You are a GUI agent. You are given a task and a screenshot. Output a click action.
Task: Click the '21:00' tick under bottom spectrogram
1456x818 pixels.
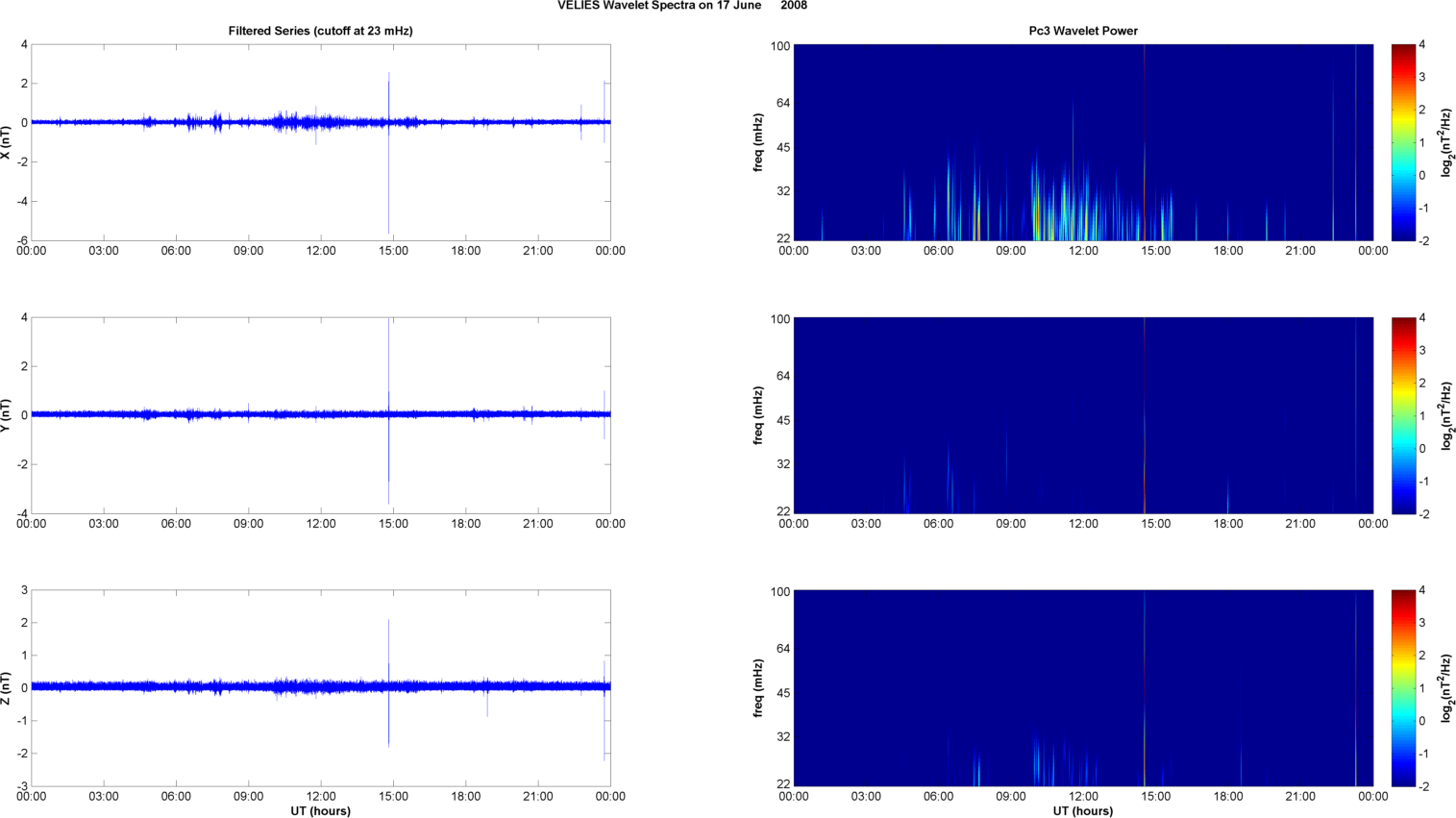[x=1300, y=796]
